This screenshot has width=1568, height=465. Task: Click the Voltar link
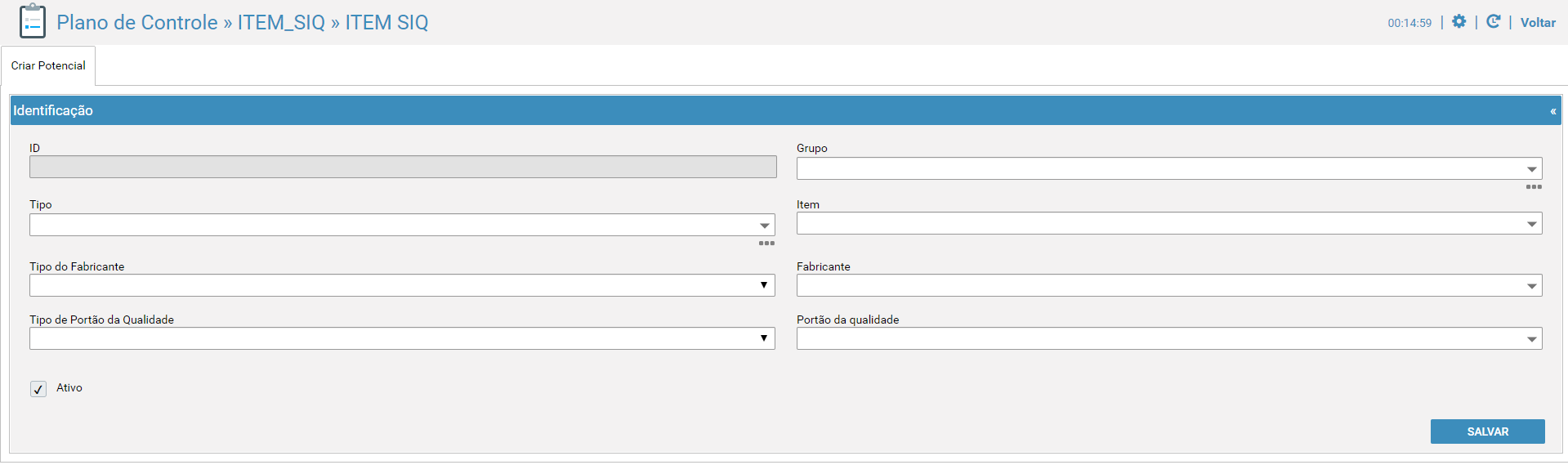pyautogui.click(x=1538, y=23)
